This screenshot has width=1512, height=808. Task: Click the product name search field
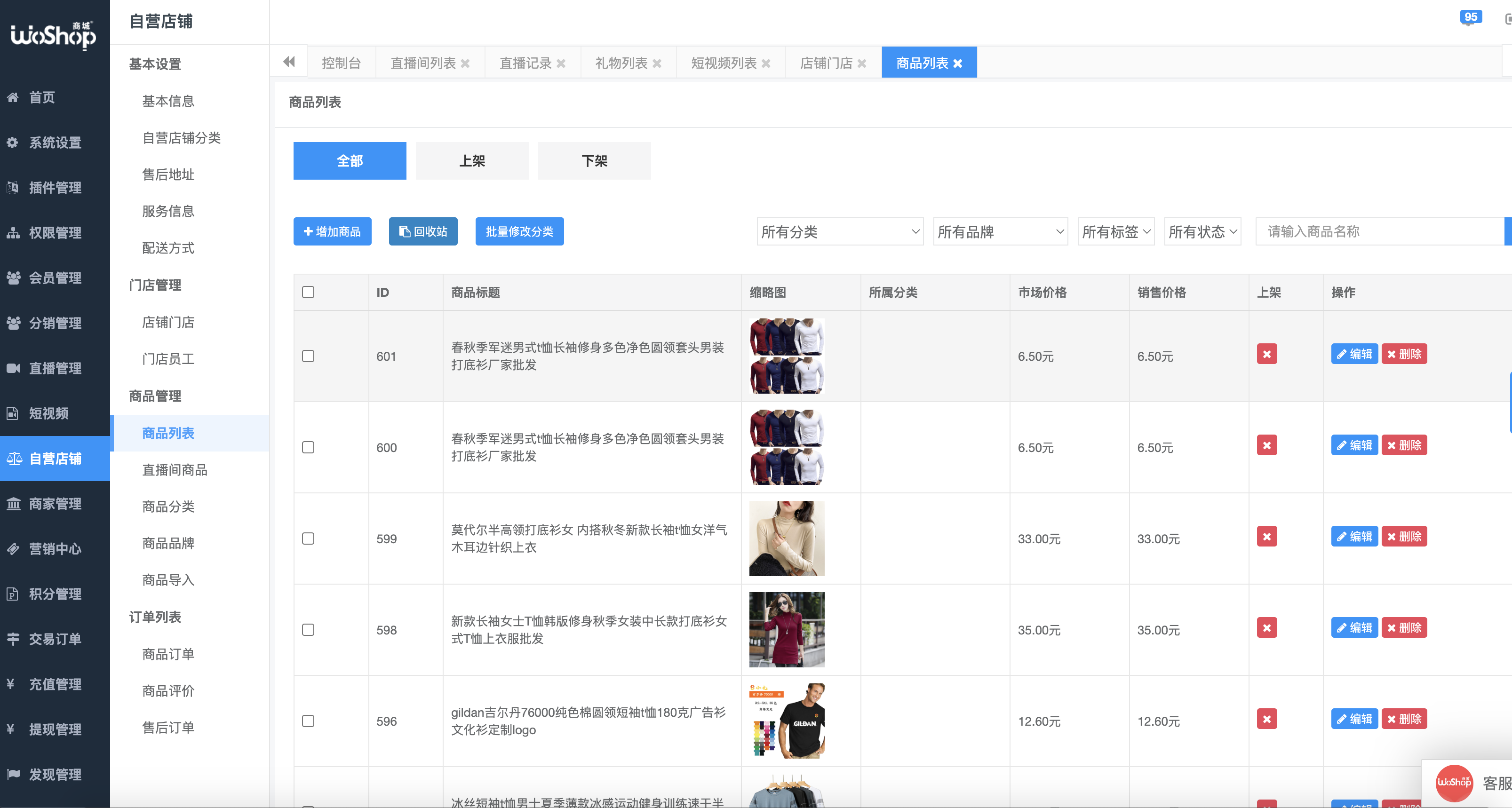click(1379, 232)
